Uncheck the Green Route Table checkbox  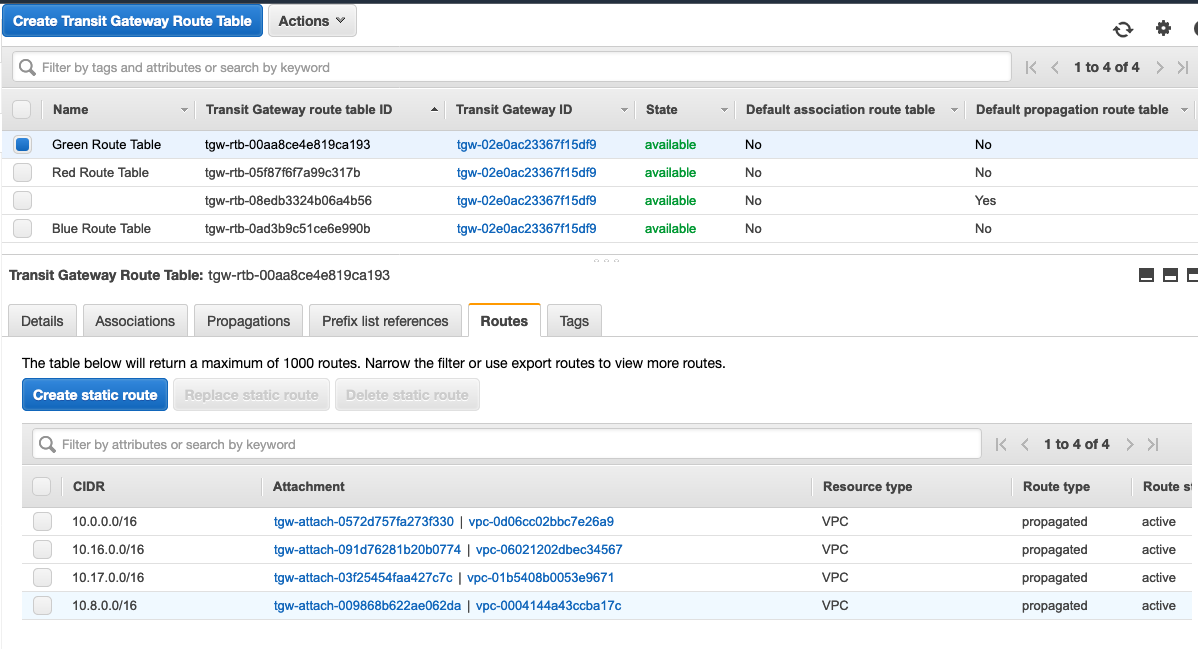[22, 144]
